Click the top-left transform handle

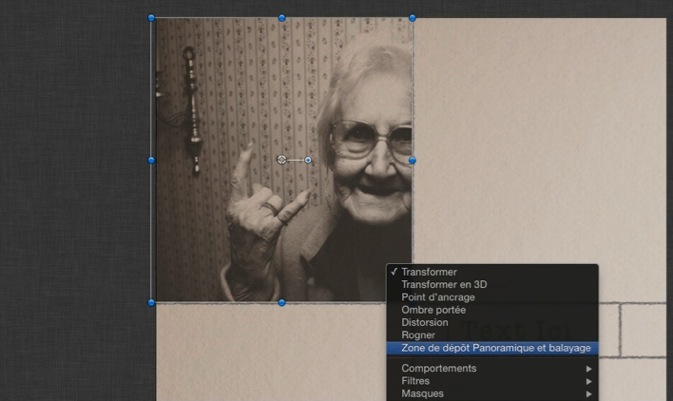tap(151, 18)
